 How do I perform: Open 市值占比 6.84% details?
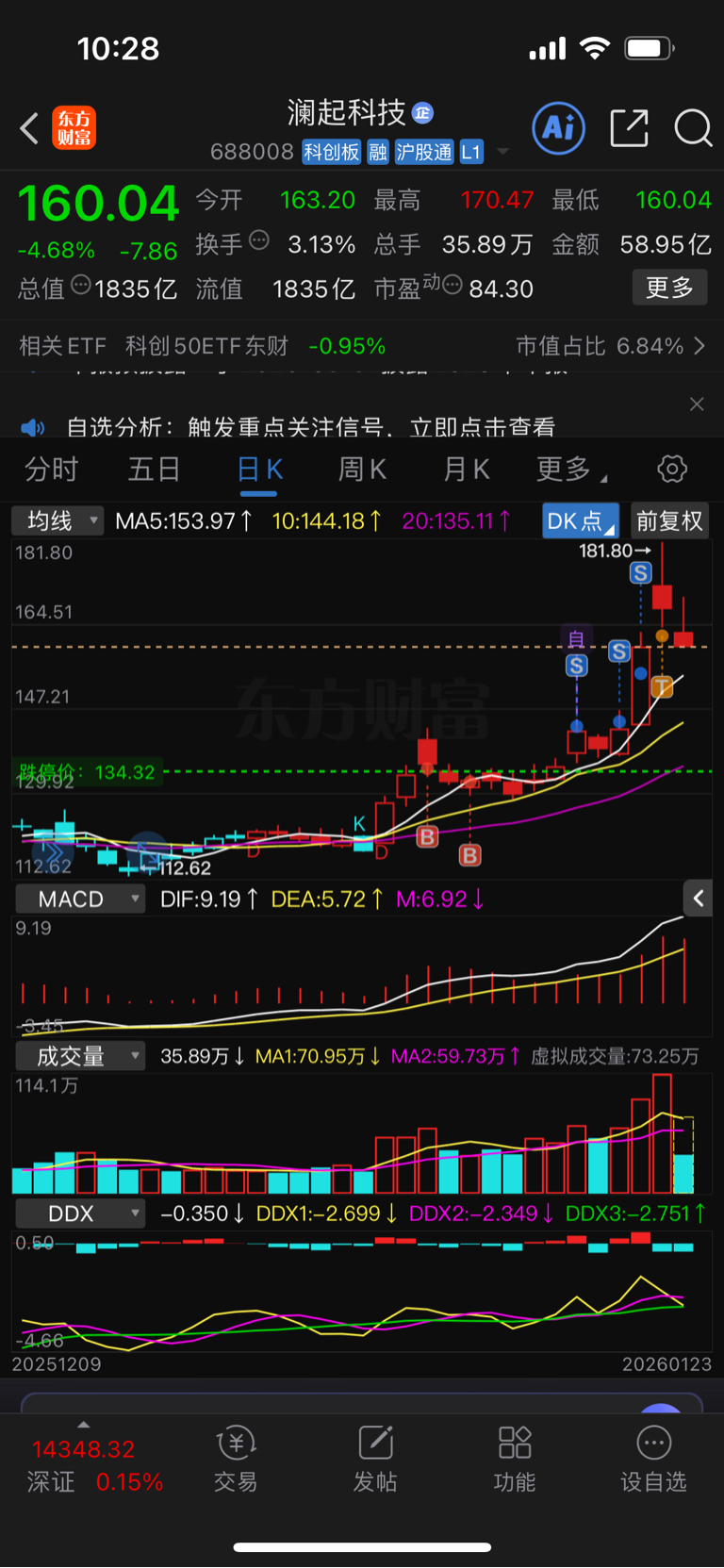click(x=610, y=346)
